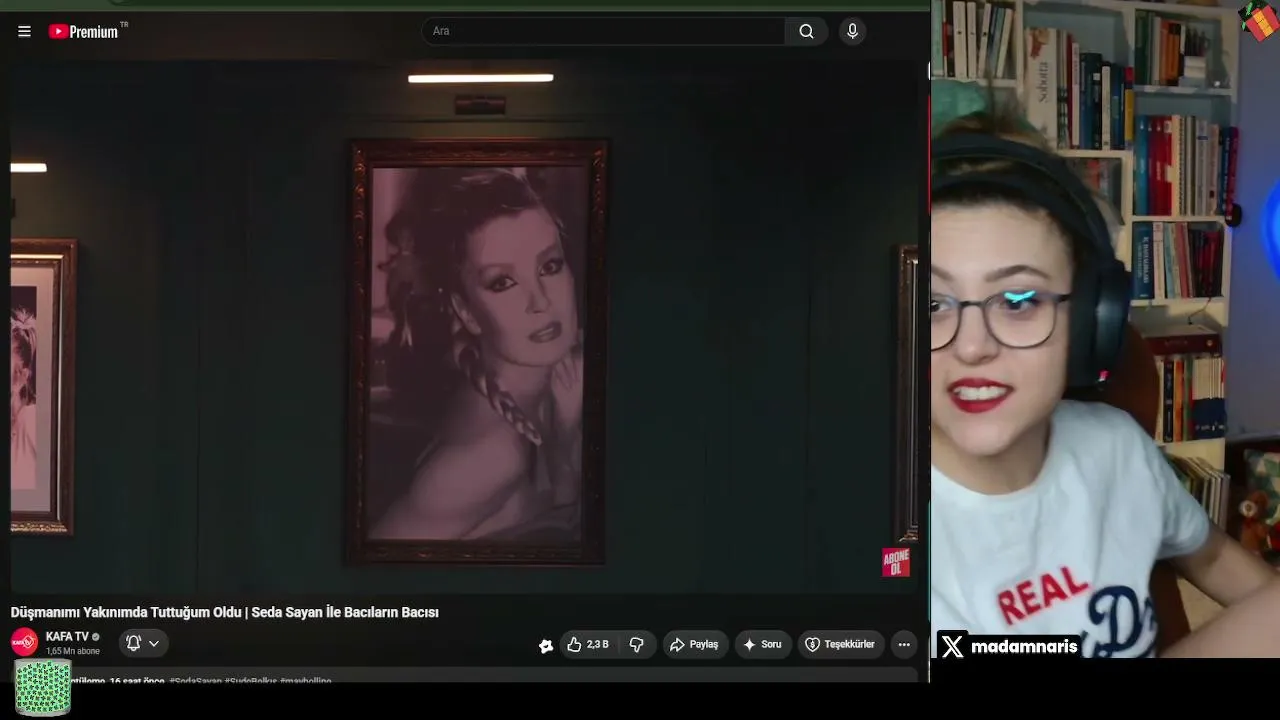This screenshot has height=720, width=1280.
Task: Click the '1,65 Mn abone' subscriber count
Action: click(x=73, y=651)
